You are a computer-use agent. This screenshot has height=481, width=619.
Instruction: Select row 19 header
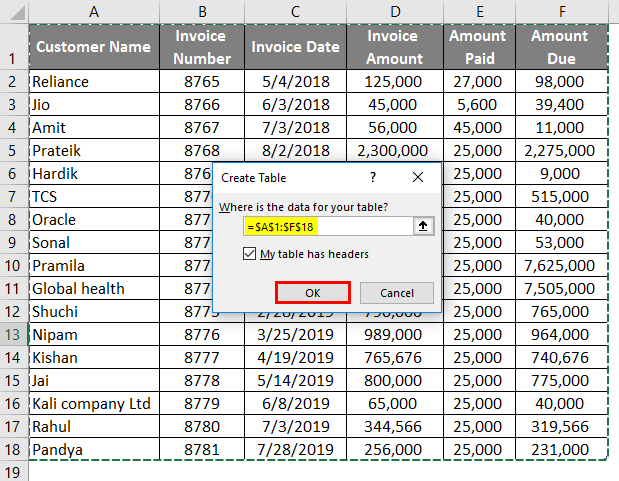(x=14, y=472)
